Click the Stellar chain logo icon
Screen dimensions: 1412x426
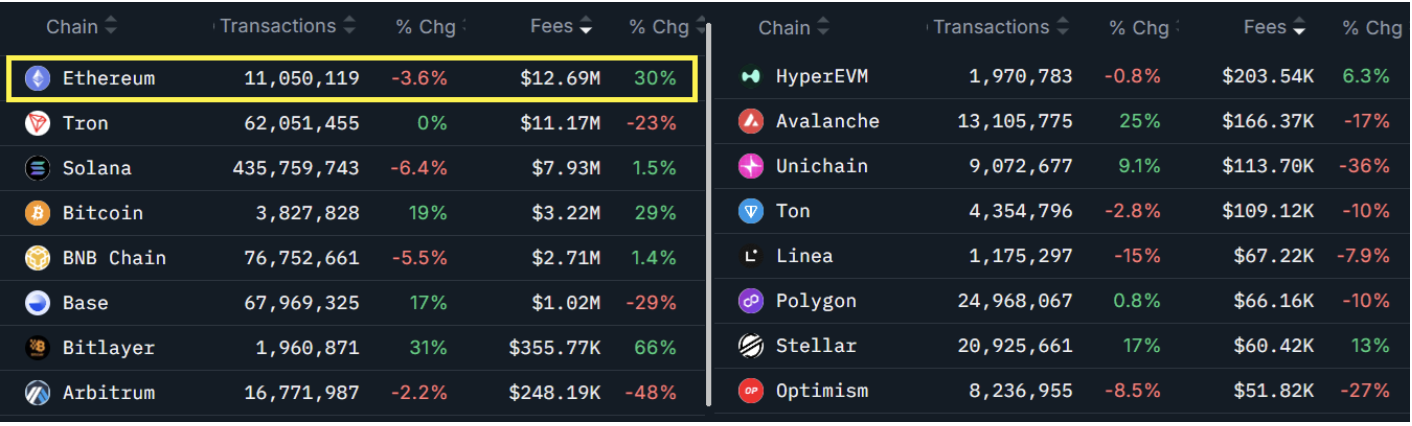click(751, 346)
